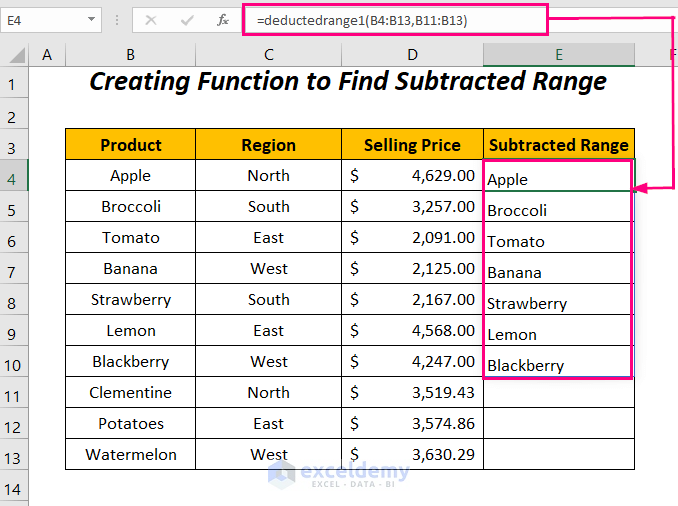This screenshot has width=678, height=506.
Task: Click the three-dot formula bar handle
Action: (x=117, y=20)
